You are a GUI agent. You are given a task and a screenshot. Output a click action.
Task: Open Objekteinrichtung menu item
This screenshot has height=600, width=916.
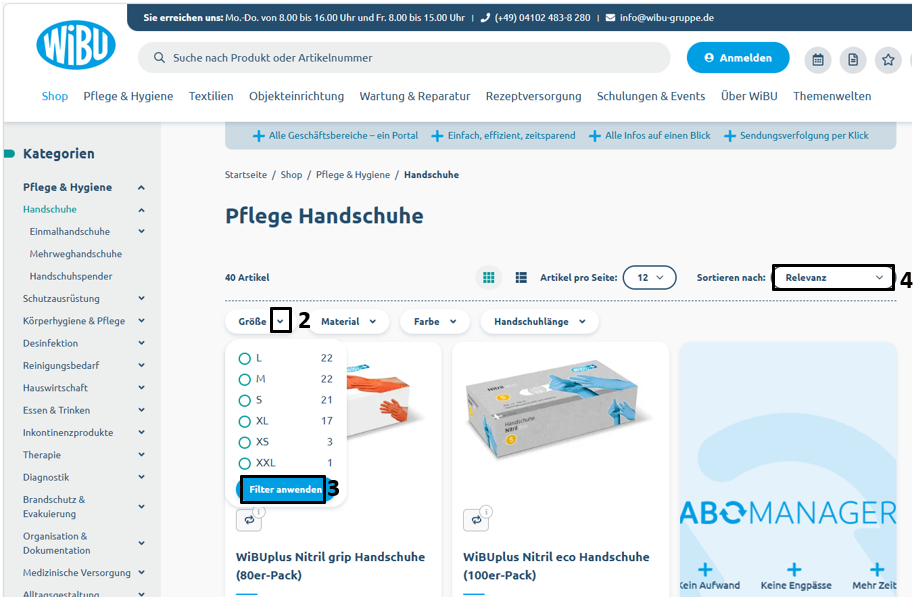click(x=296, y=96)
